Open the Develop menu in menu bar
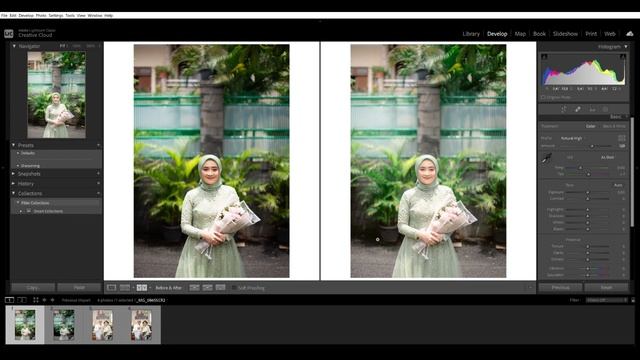This screenshot has height=360, width=640. coord(26,15)
